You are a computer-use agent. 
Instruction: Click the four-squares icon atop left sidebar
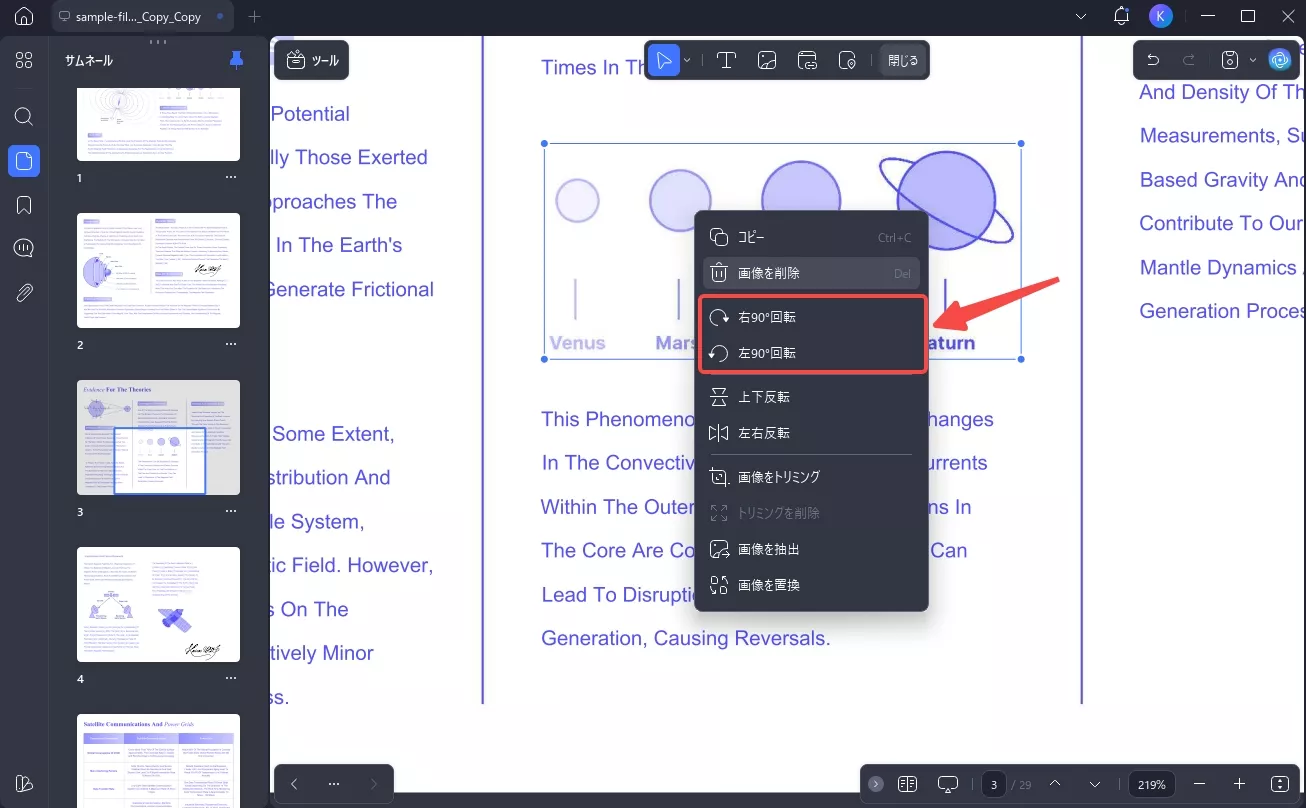(24, 60)
